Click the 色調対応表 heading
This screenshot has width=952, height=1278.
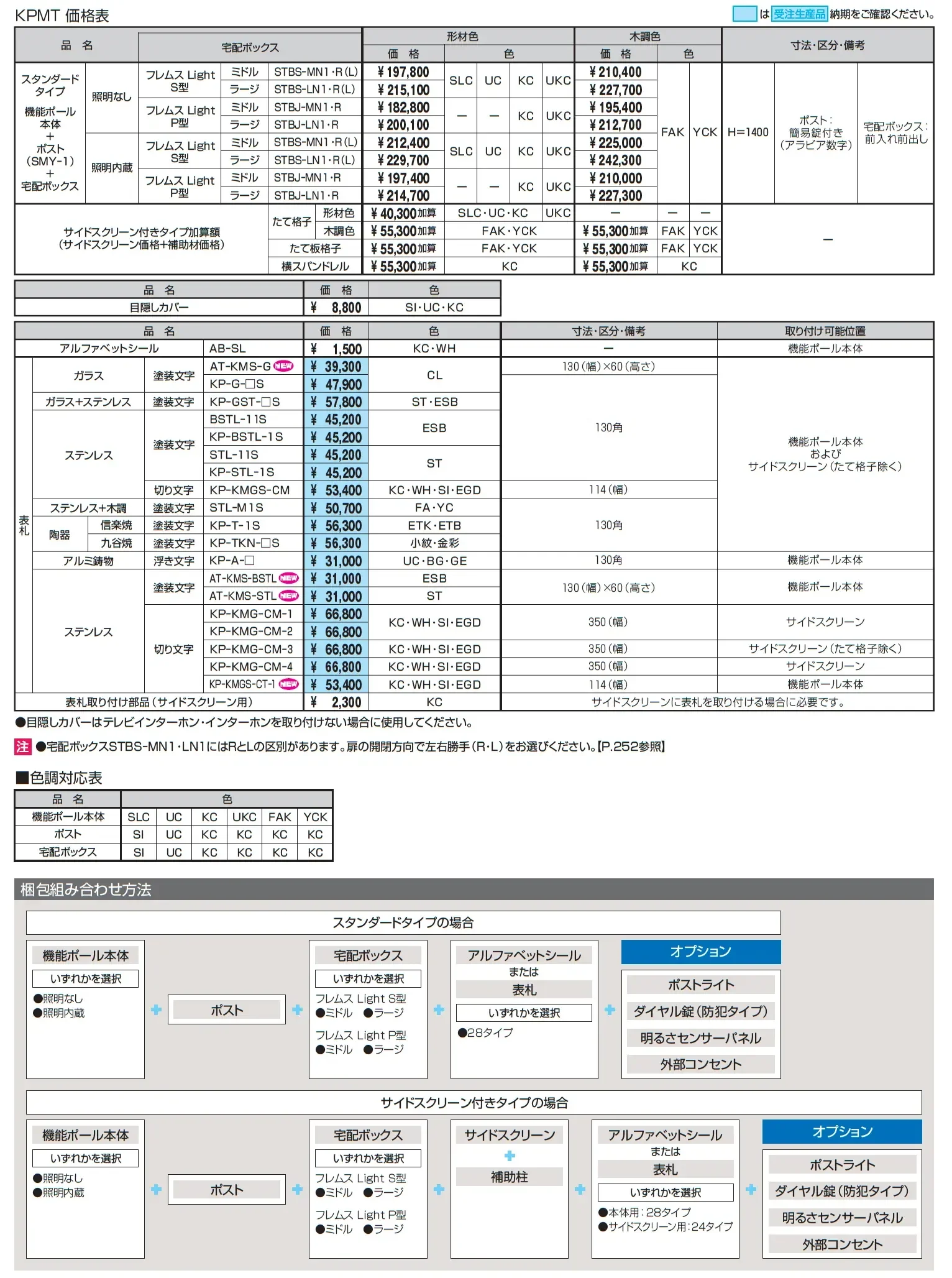[x=58, y=778]
